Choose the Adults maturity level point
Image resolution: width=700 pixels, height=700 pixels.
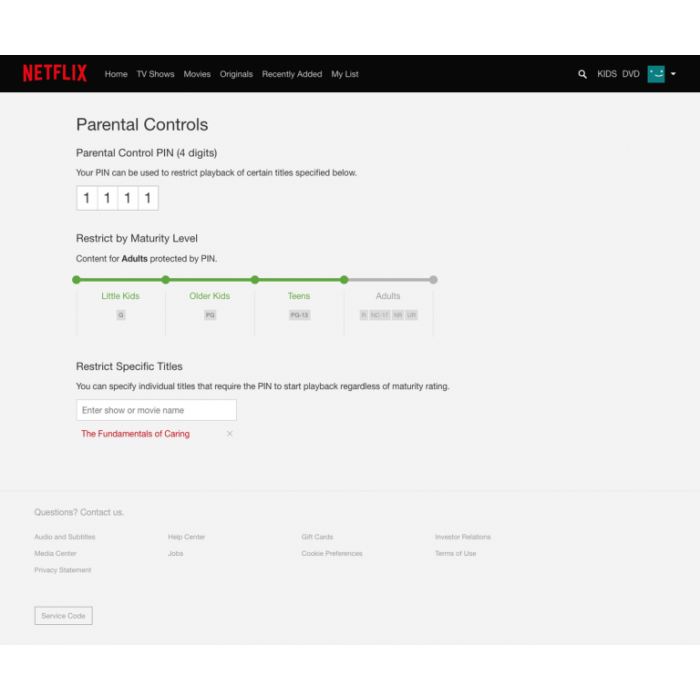click(x=433, y=280)
